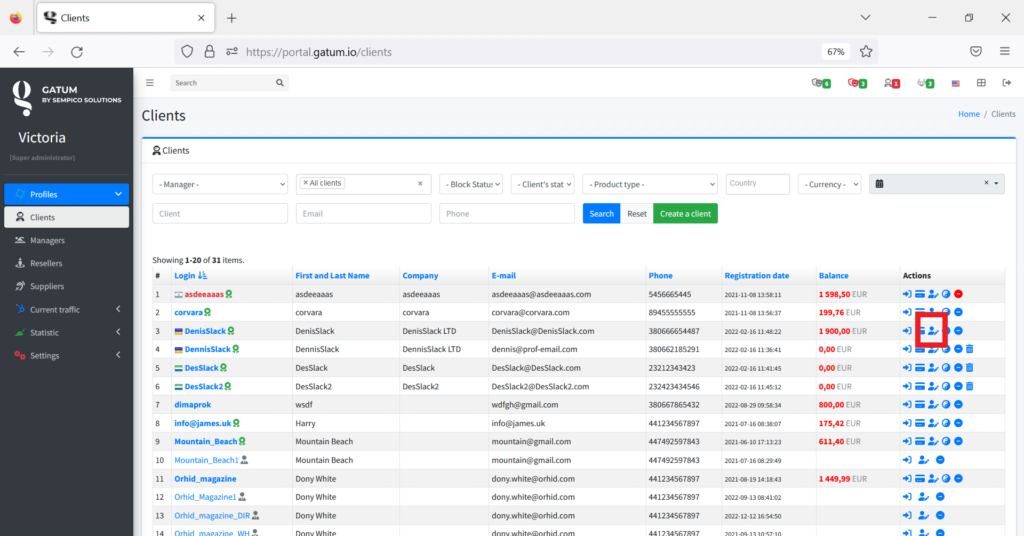Screen dimensions: 1024x536
Task: Remove the 'All clients' filter tag
Action: click(306, 183)
